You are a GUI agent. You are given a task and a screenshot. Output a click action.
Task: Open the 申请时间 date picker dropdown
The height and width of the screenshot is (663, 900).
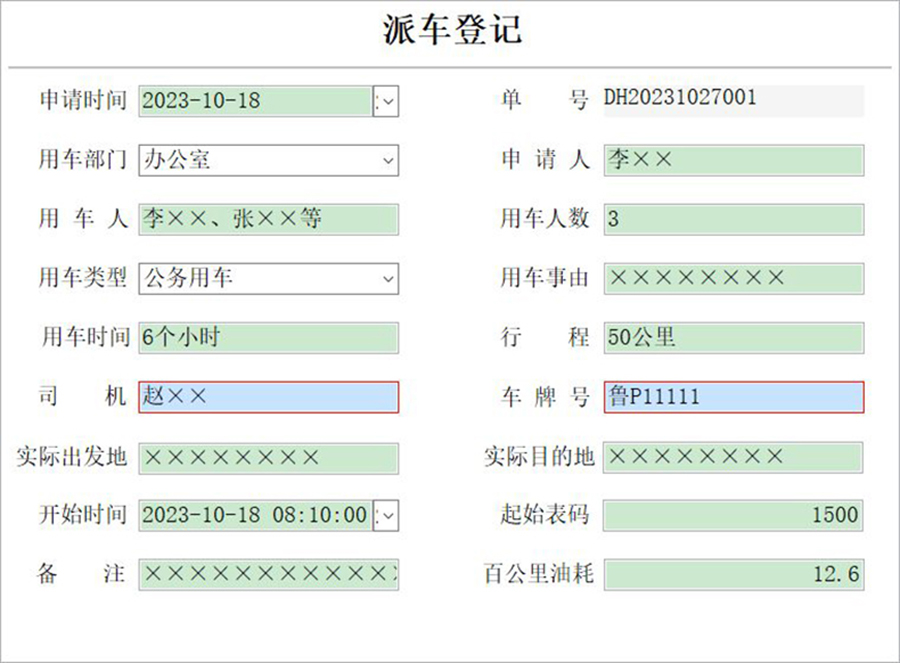[x=385, y=100]
